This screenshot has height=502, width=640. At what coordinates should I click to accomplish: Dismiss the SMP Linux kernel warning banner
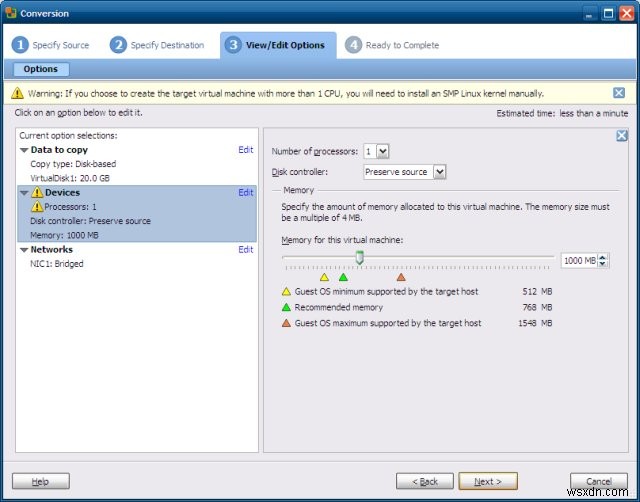point(619,93)
